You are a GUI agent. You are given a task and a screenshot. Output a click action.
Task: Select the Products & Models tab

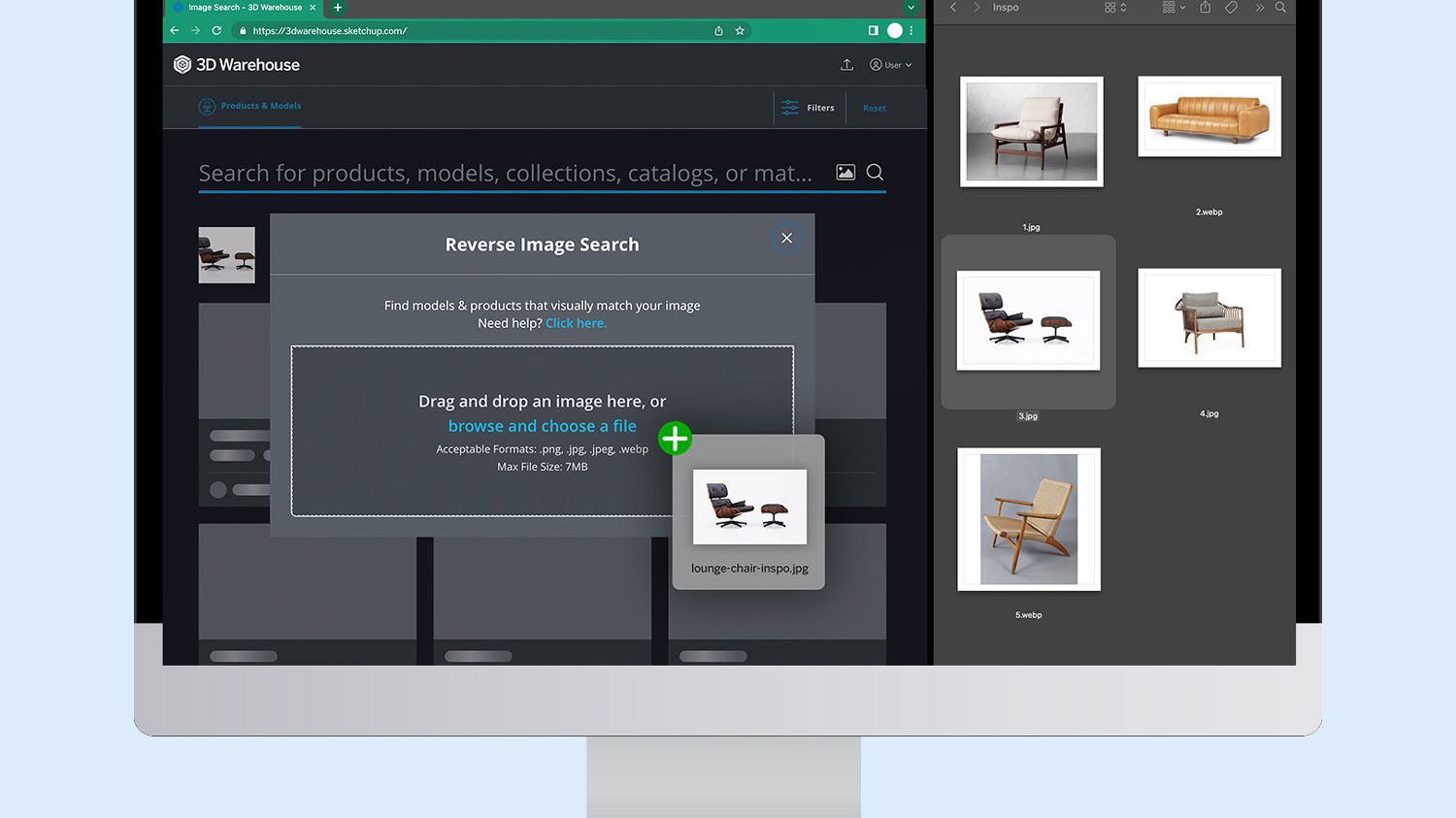click(250, 107)
